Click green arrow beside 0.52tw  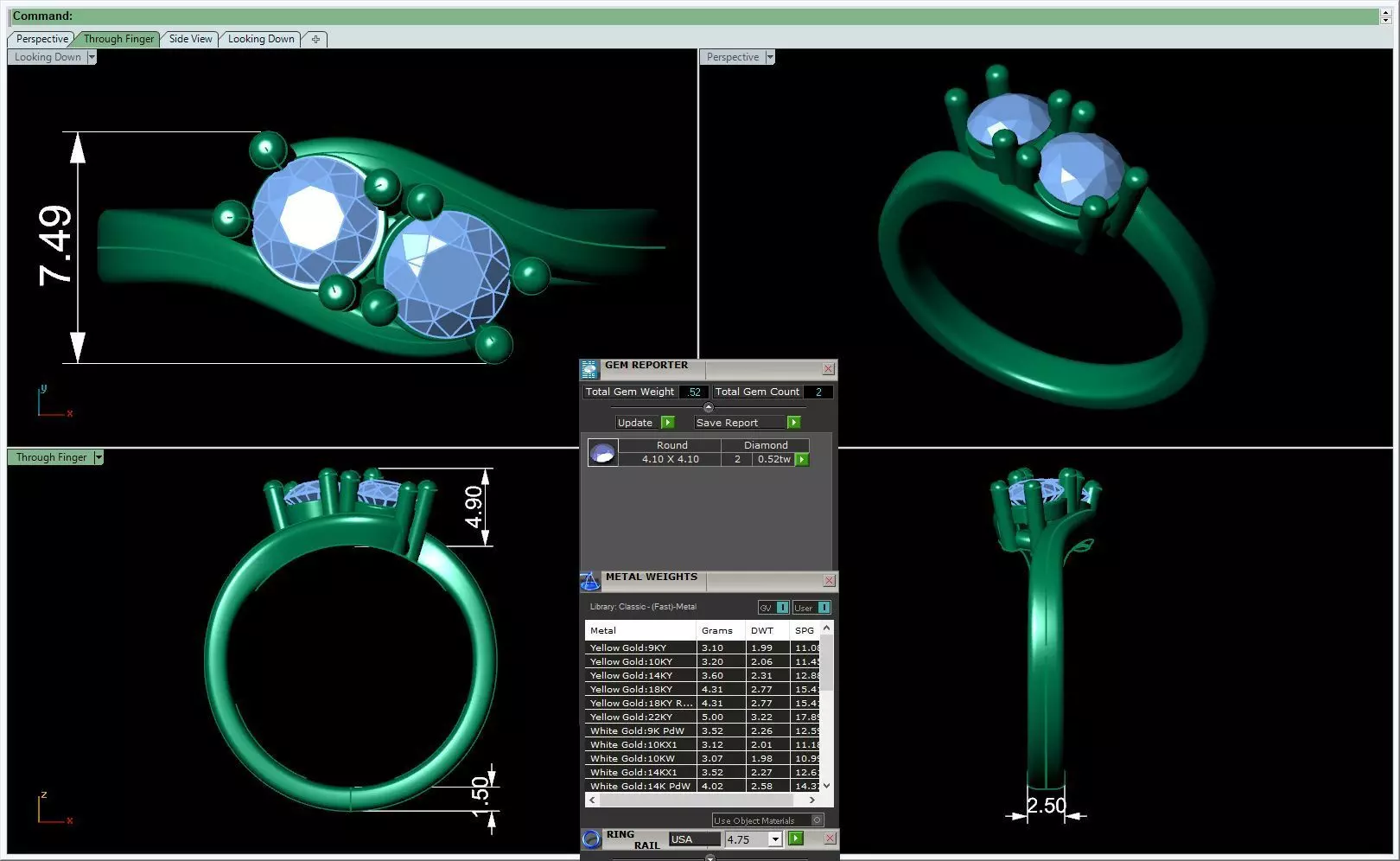[802, 460]
